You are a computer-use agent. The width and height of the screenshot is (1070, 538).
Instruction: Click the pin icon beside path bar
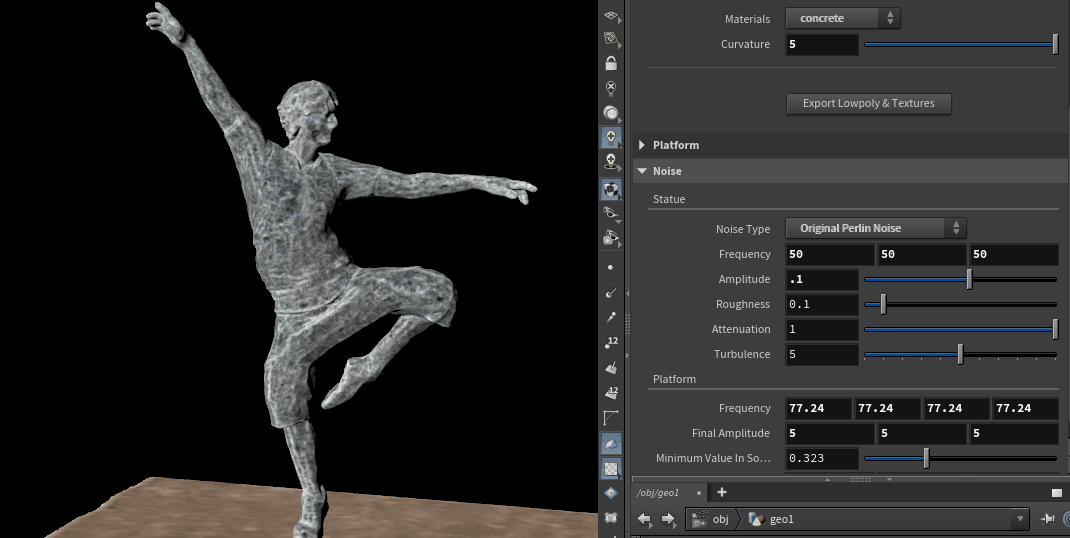[x=1047, y=519]
